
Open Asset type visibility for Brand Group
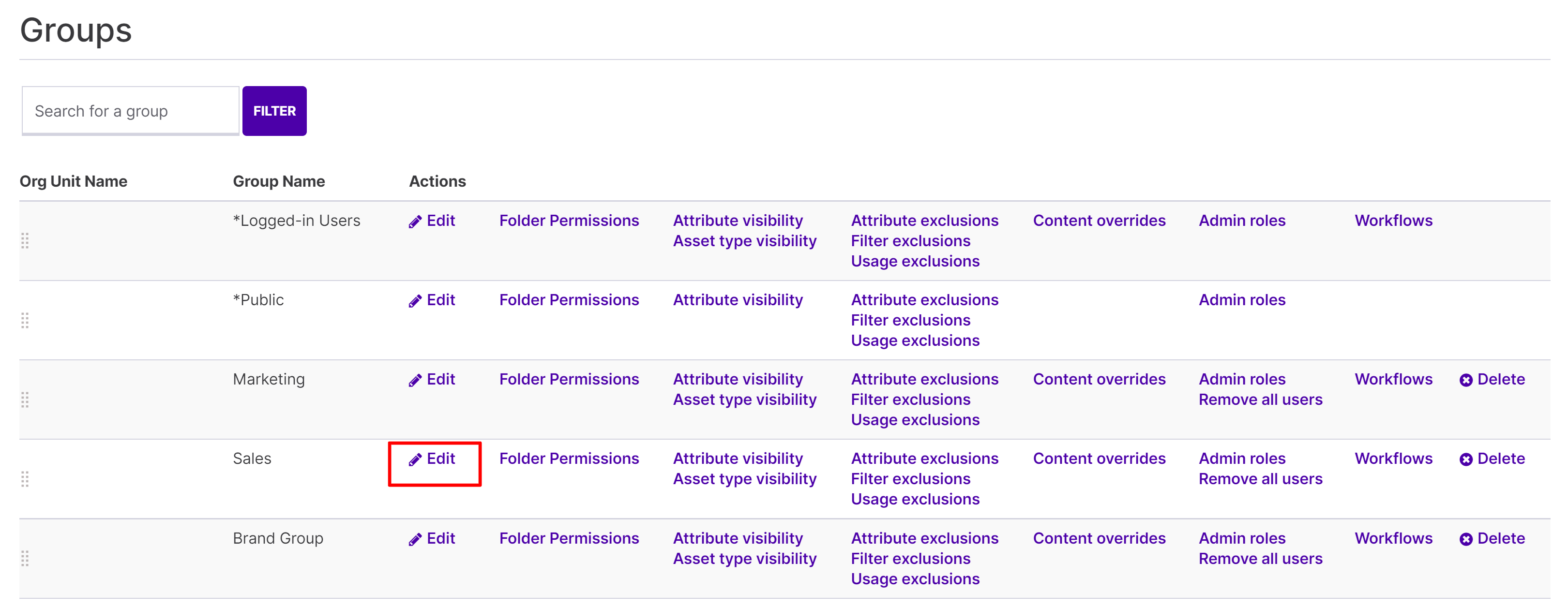pyautogui.click(x=744, y=559)
